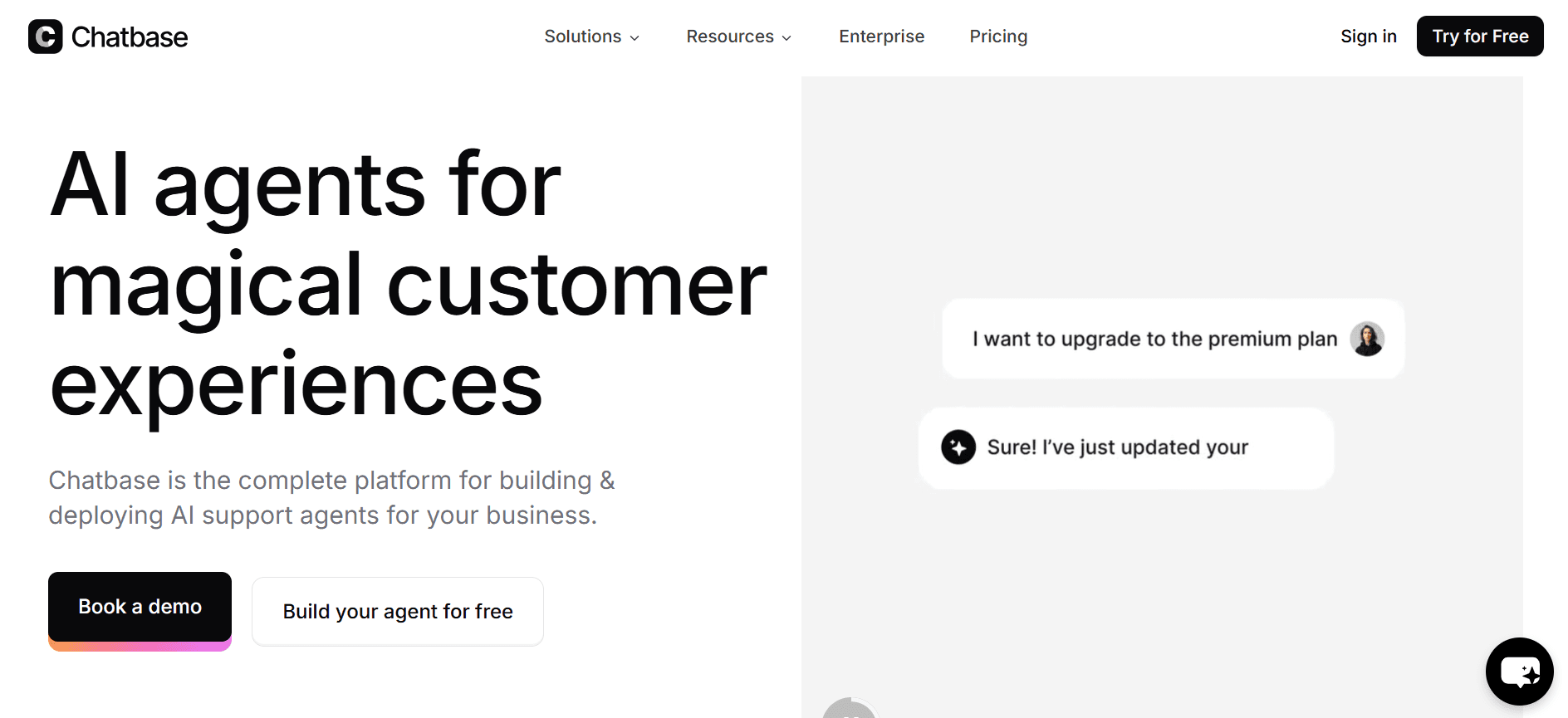Select Build your agent for free

click(x=398, y=612)
